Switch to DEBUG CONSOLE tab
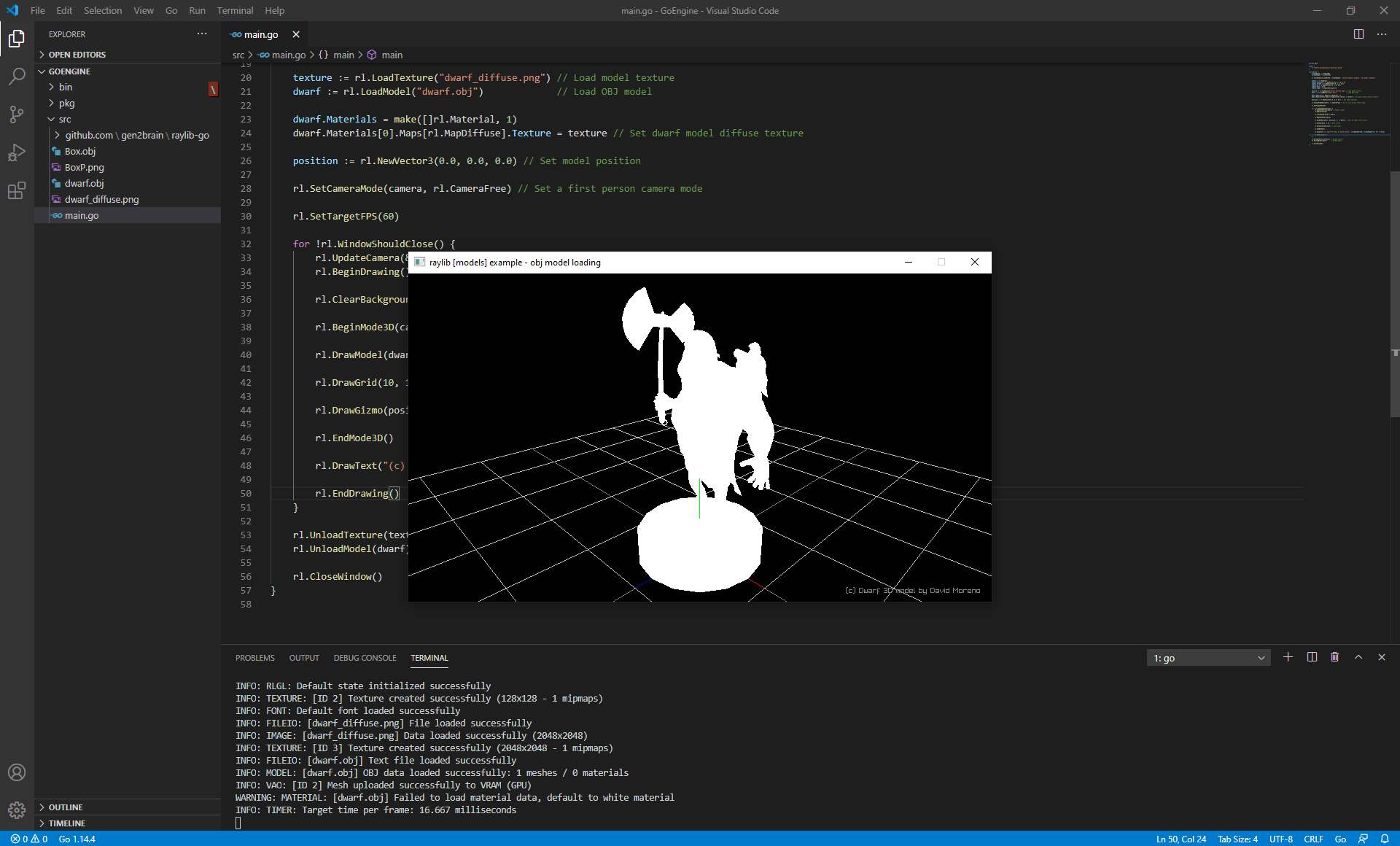Image resolution: width=1400 pixels, height=846 pixels. click(365, 658)
